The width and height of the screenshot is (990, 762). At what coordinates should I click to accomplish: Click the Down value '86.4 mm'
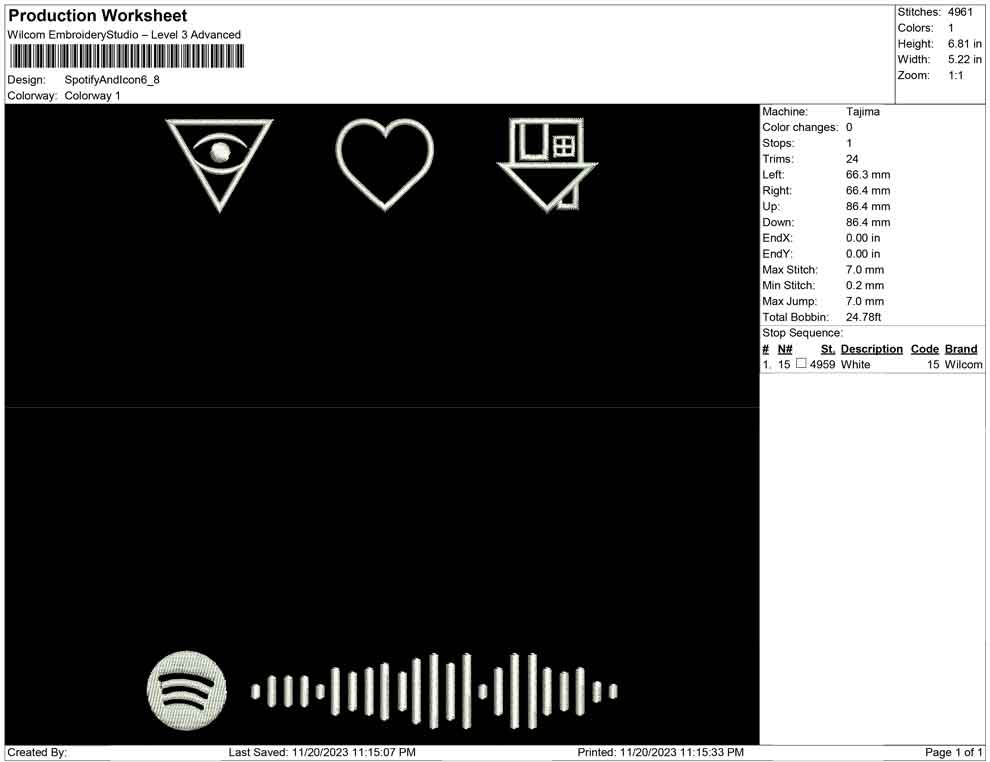click(x=868, y=222)
